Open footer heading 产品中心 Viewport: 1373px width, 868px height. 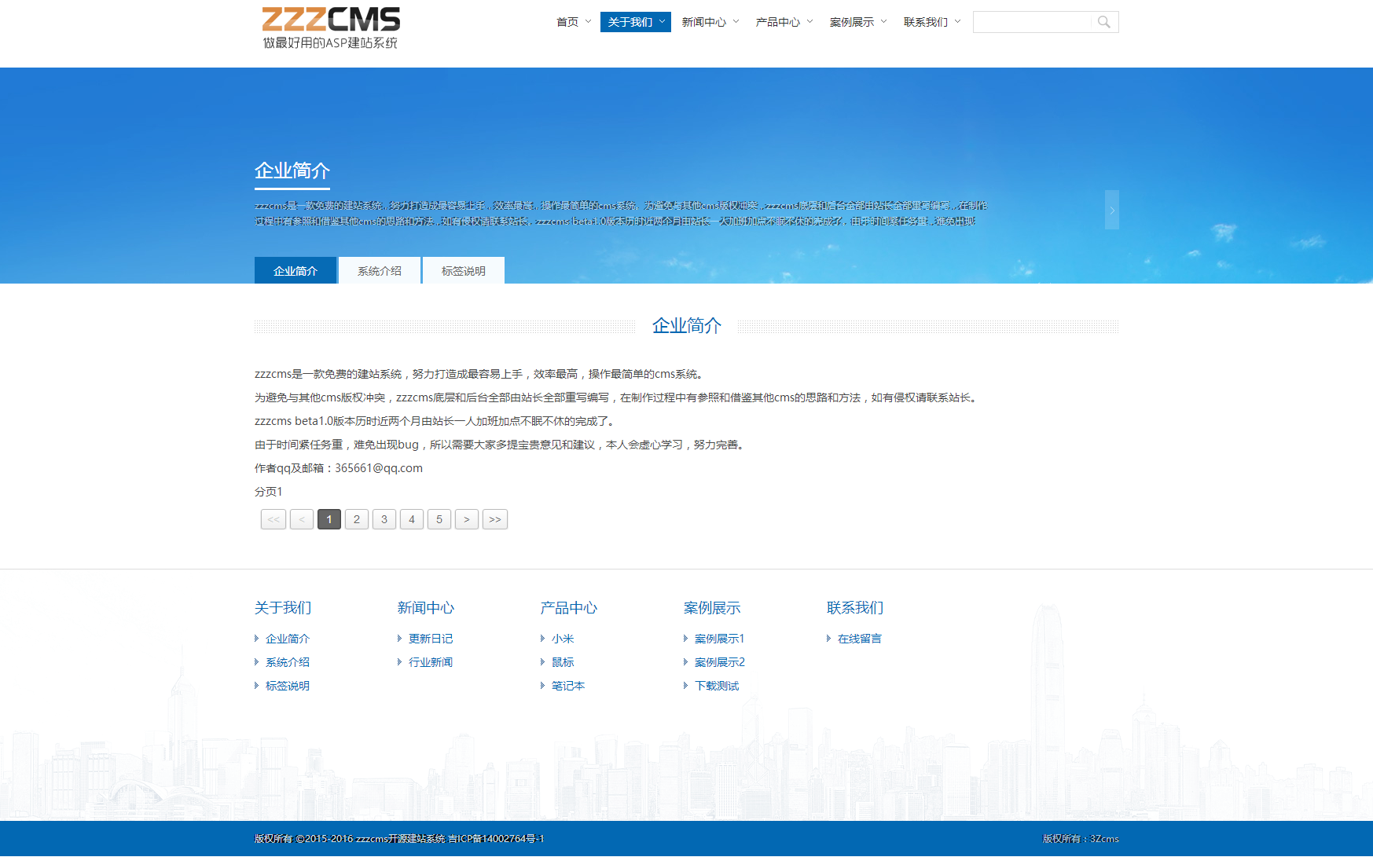click(569, 608)
